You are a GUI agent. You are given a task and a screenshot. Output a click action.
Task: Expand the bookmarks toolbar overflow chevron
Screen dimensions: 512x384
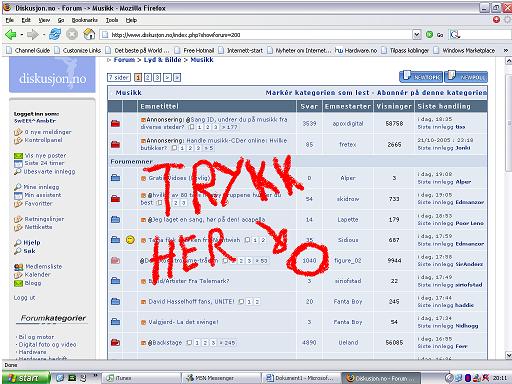pos(506,50)
